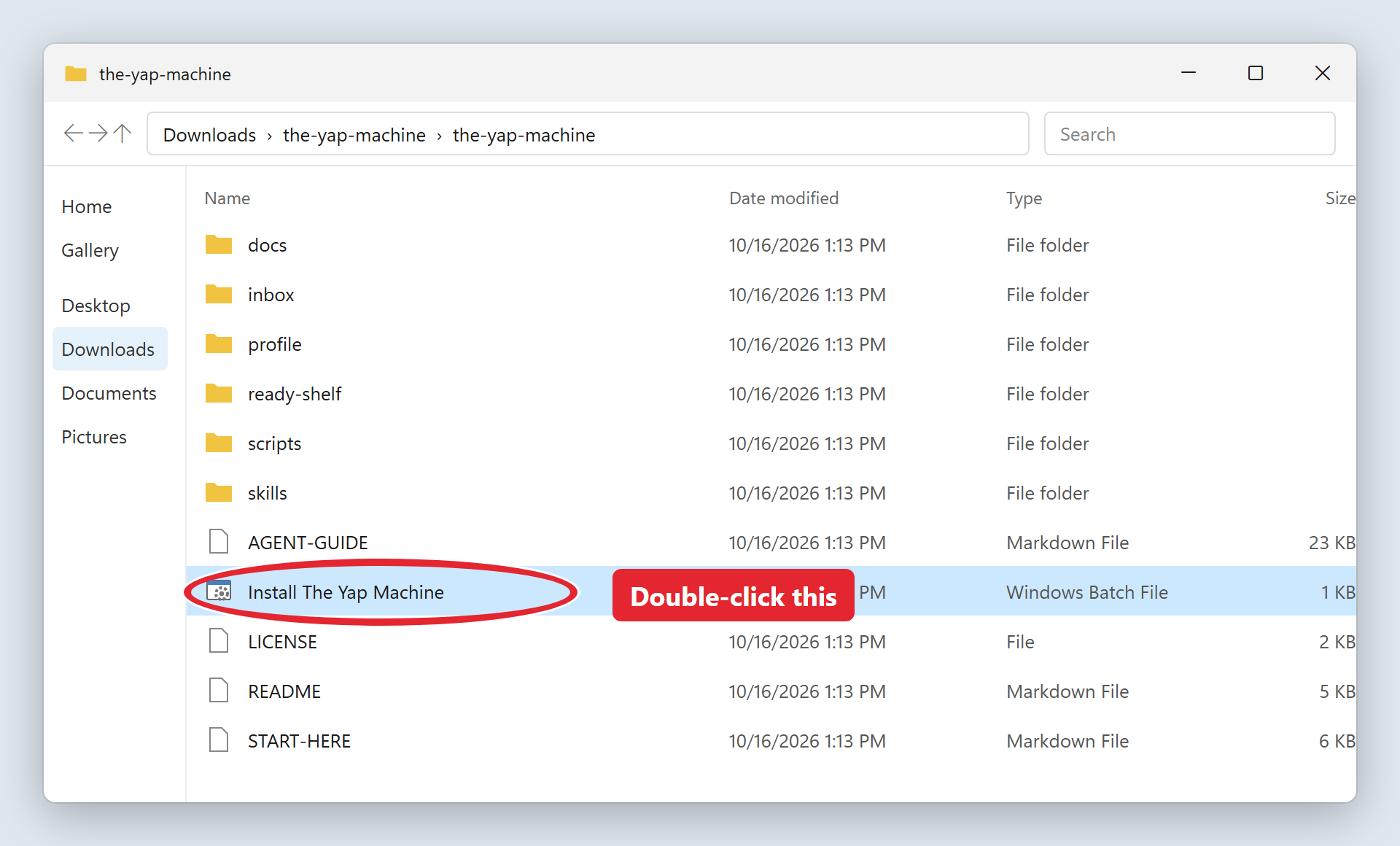Select the START-HERE file name

click(x=299, y=741)
